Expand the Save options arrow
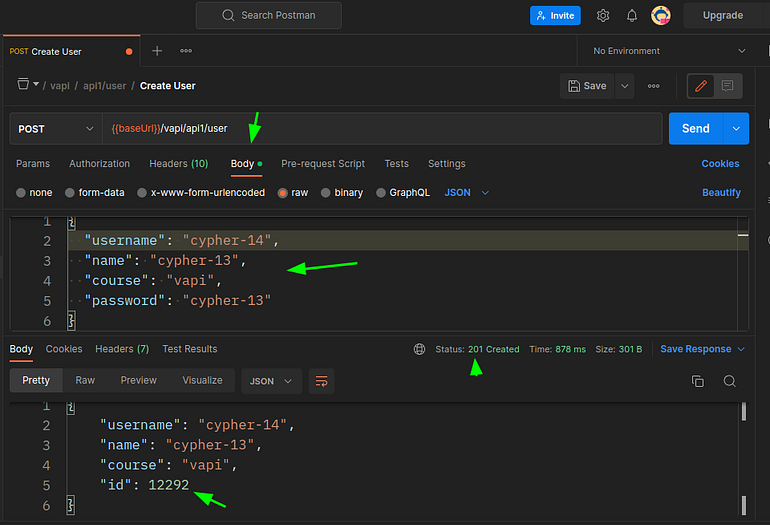Screen dimensions: 770x525 [624, 86]
